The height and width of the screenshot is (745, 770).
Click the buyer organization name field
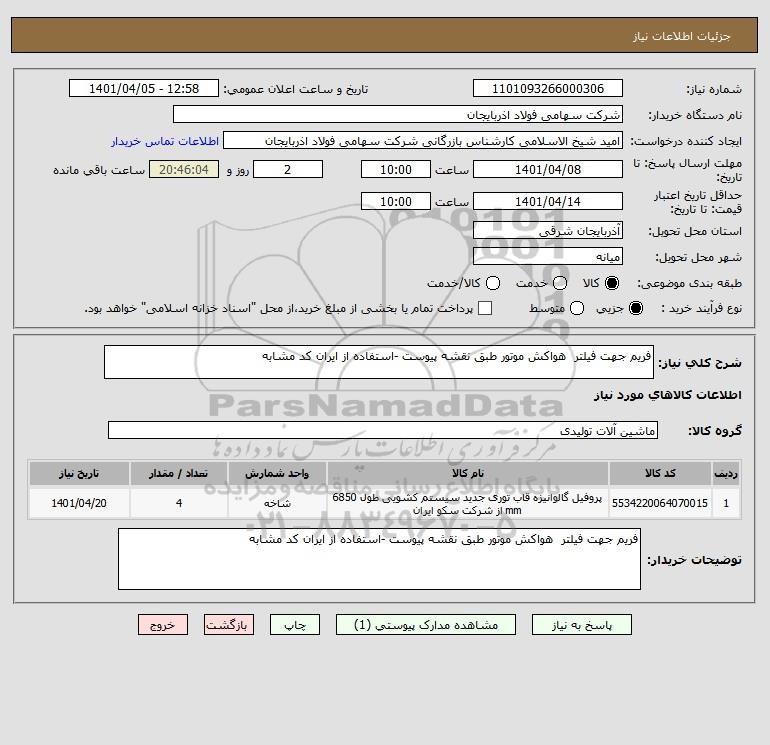(398, 115)
